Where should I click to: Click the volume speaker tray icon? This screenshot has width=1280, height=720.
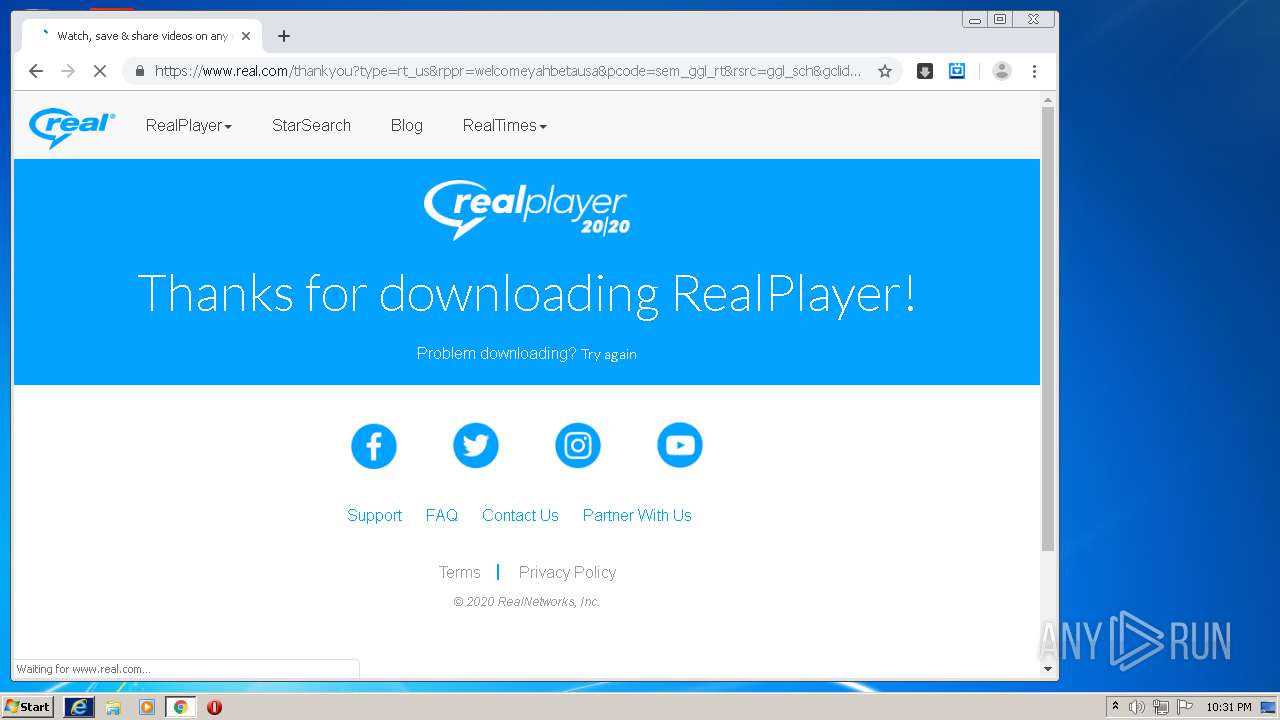pyautogui.click(x=1137, y=707)
